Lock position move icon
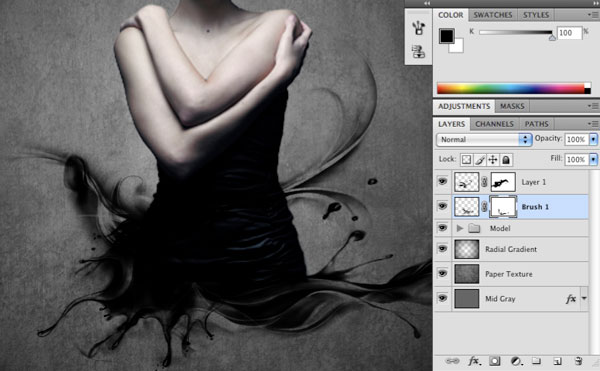The height and width of the screenshot is (371, 600). [493, 160]
